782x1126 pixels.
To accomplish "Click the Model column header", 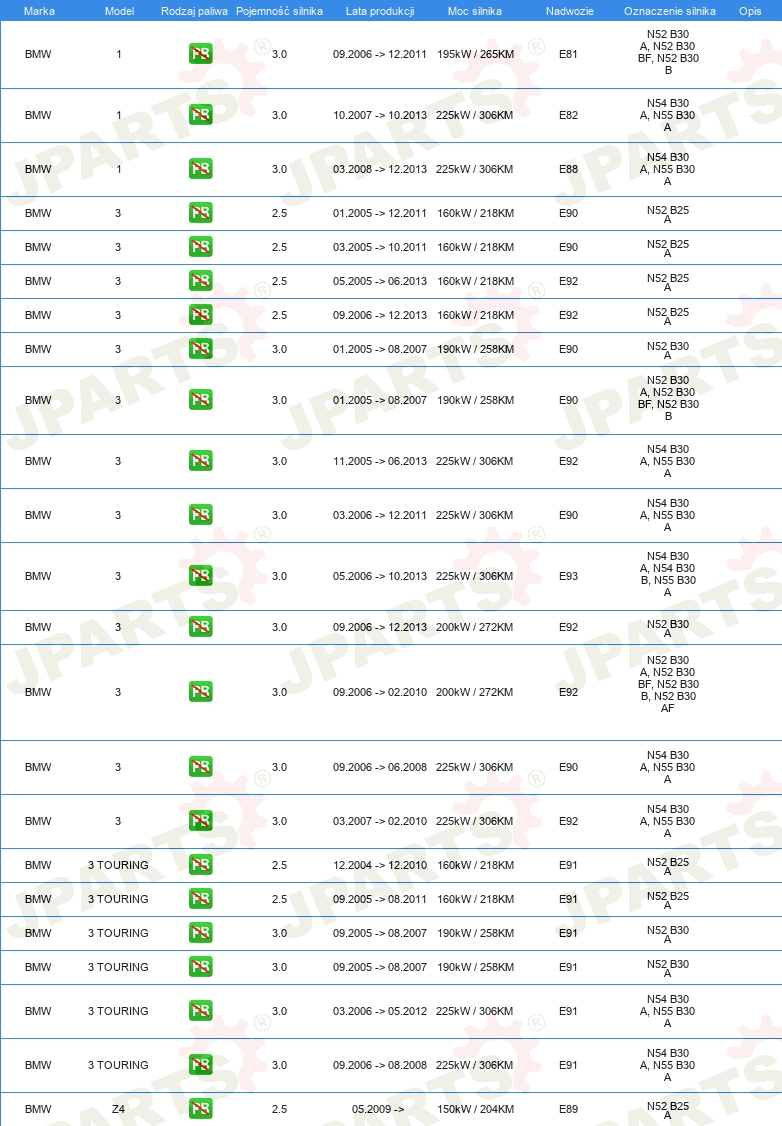I will pos(119,11).
